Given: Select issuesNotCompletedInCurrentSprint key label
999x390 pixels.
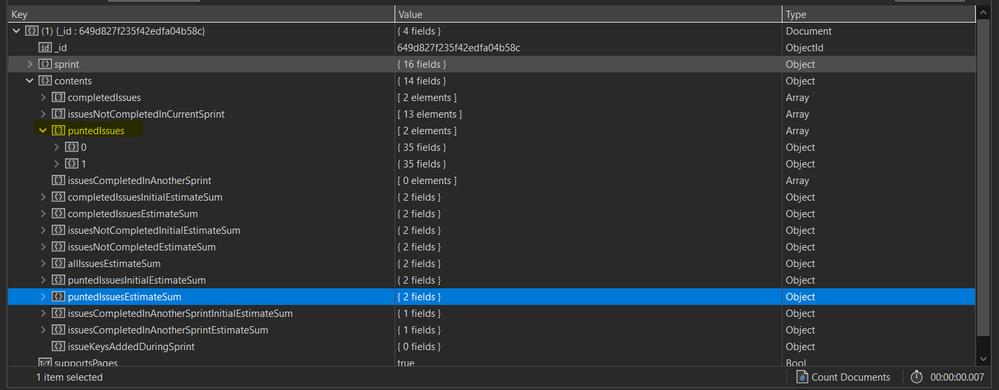Looking at the screenshot, I should 146,114.
